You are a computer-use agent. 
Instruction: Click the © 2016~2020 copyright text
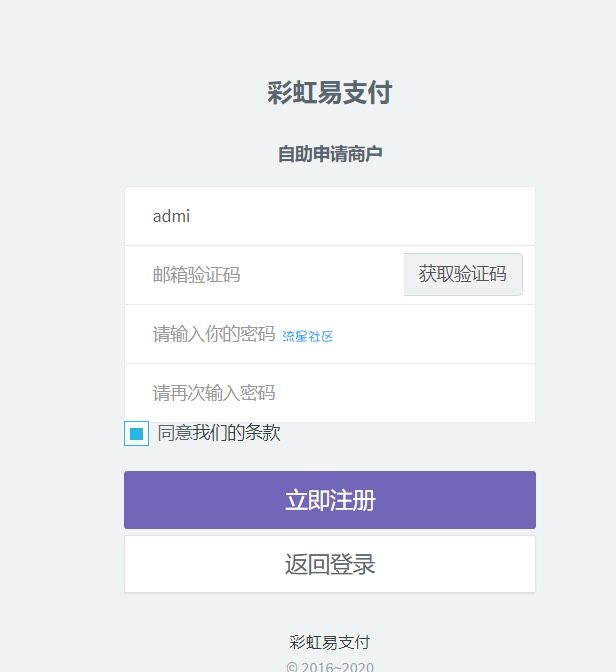330,667
